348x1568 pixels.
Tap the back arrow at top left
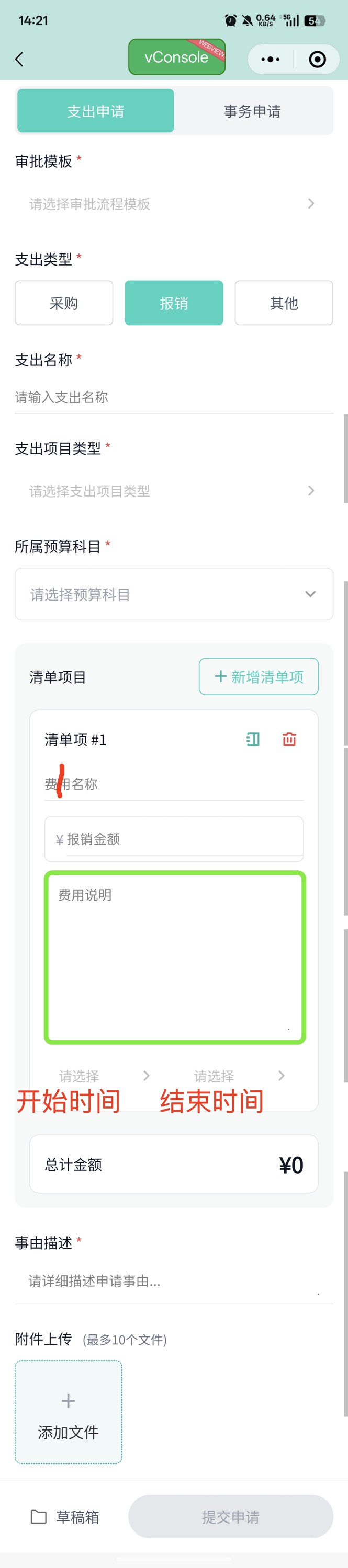coord(19,59)
